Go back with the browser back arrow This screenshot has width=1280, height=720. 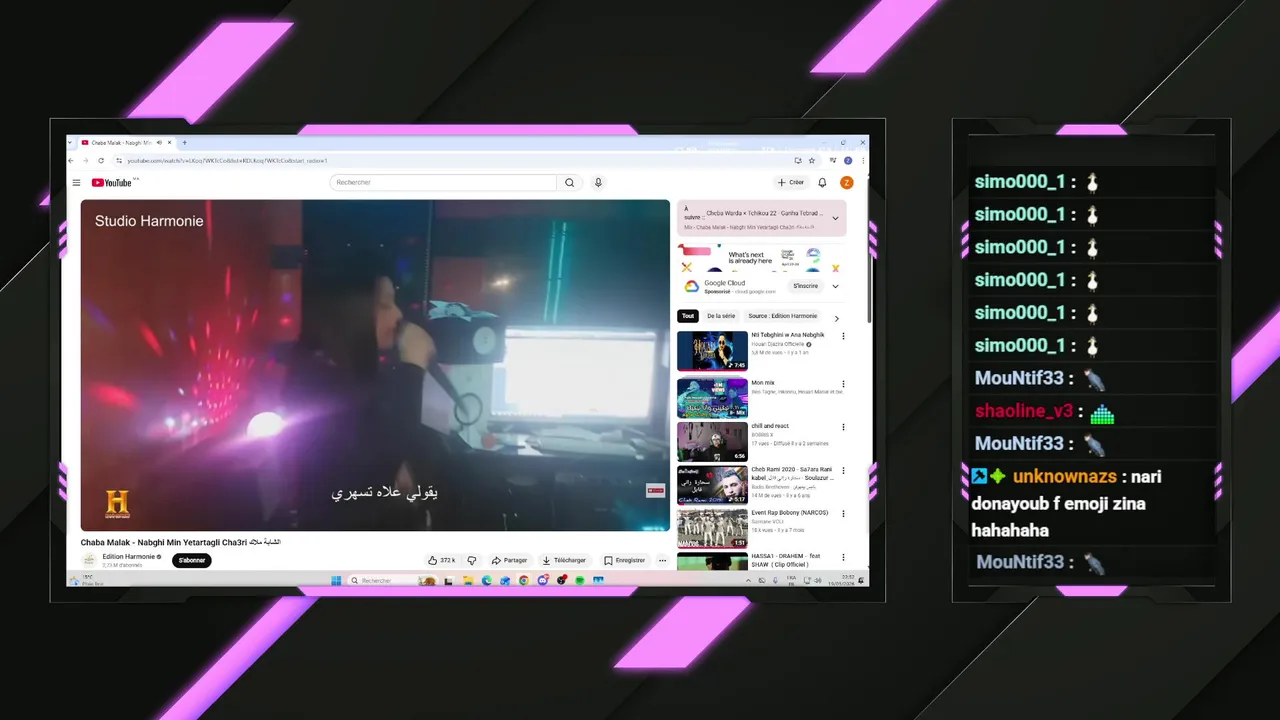(71, 160)
